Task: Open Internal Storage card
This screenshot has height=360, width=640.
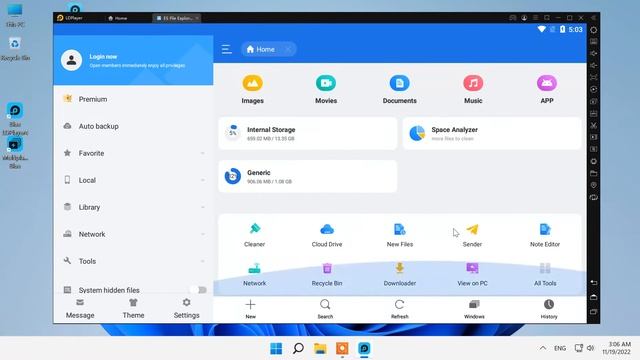Action: pyautogui.click(x=307, y=133)
